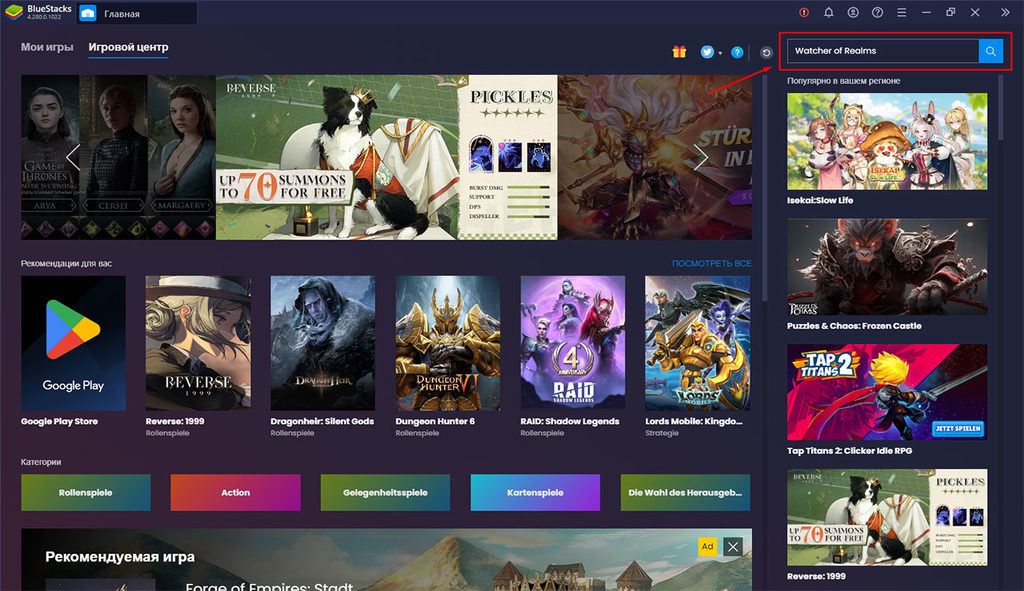Close the recommended game ad
The image size is (1024, 591).
733,547
